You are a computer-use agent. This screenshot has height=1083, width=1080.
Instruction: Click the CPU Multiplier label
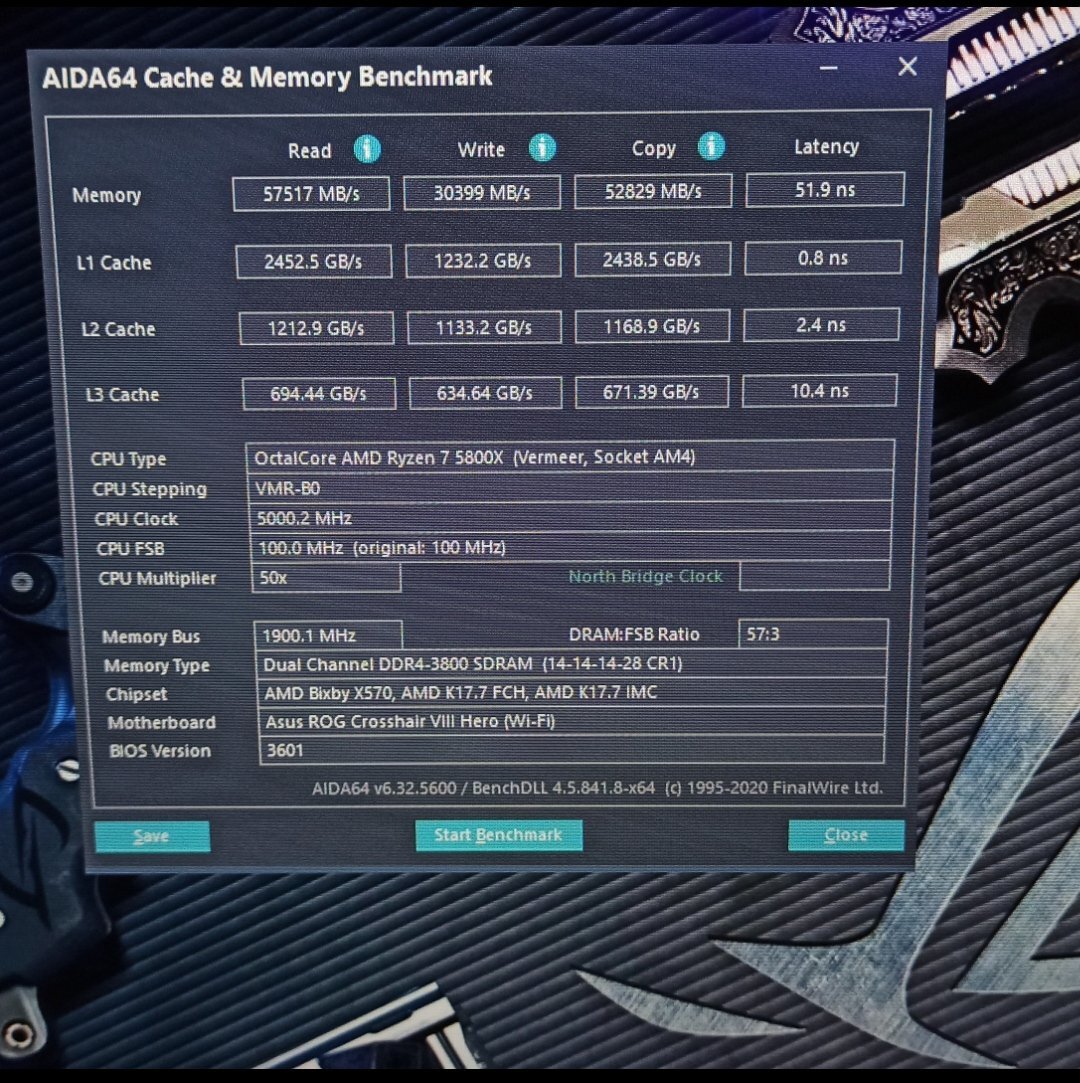click(x=157, y=578)
